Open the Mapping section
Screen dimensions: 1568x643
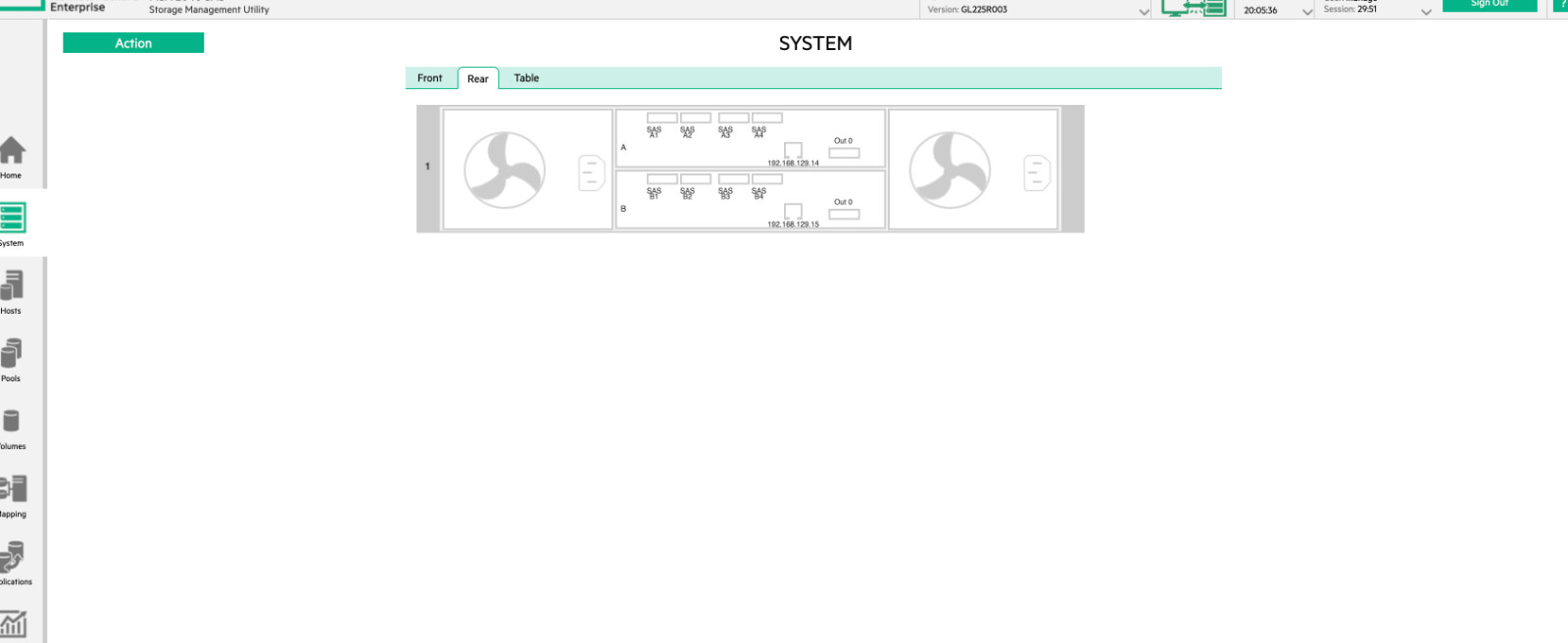(13, 495)
